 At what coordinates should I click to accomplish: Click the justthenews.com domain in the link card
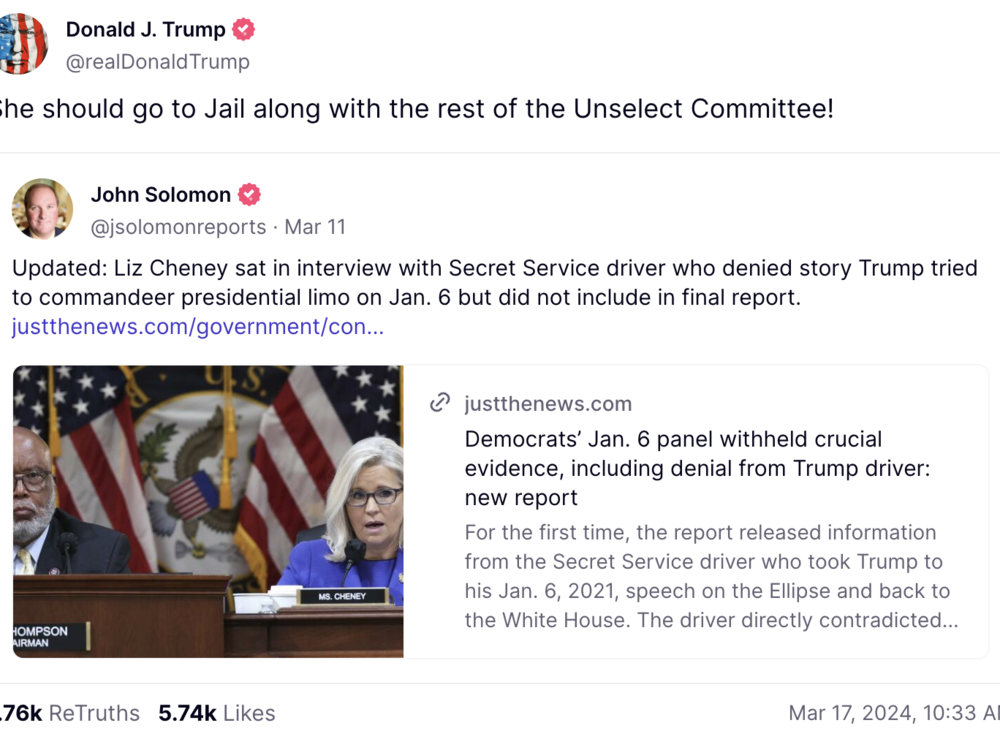pos(548,404)
